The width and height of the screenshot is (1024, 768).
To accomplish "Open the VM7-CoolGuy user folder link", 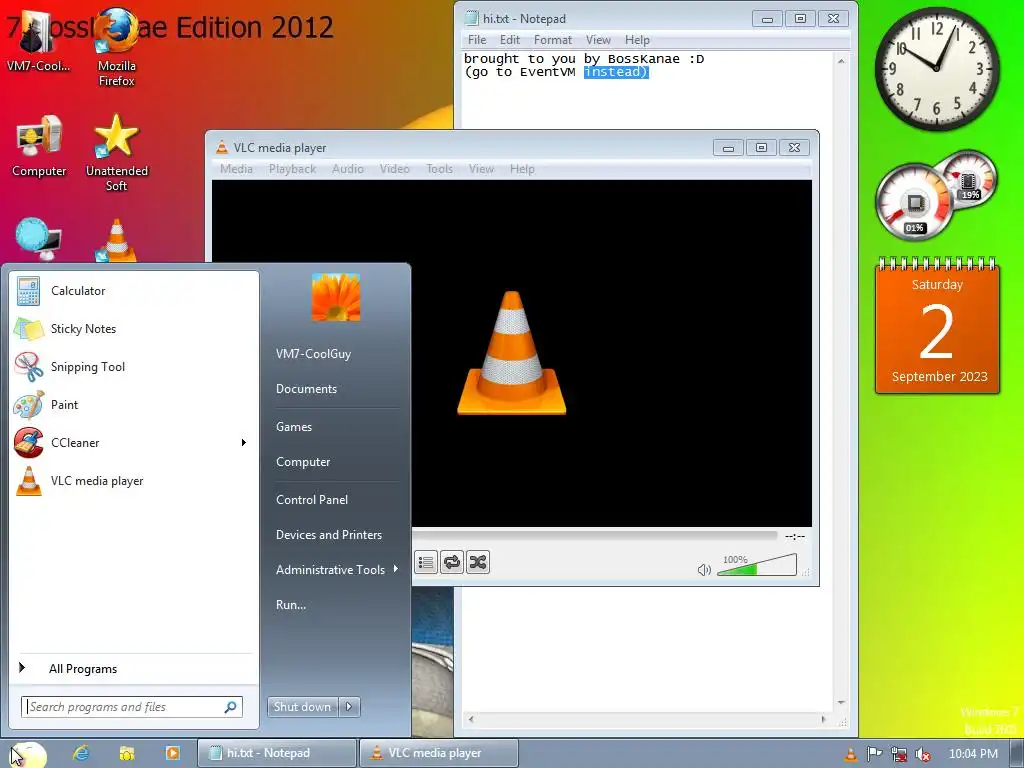I will 313,353.
